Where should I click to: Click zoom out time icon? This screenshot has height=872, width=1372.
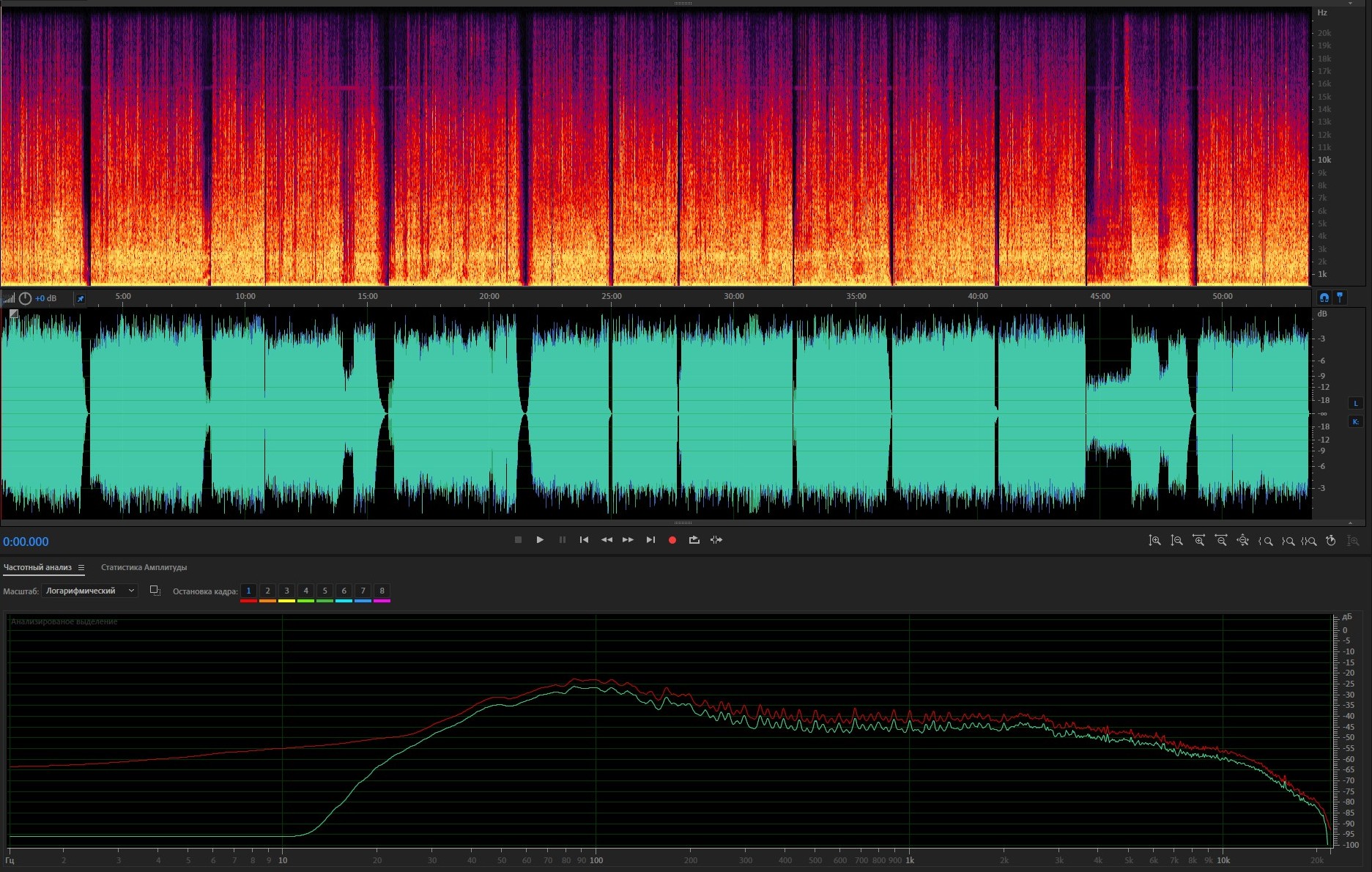[1221, 541]
